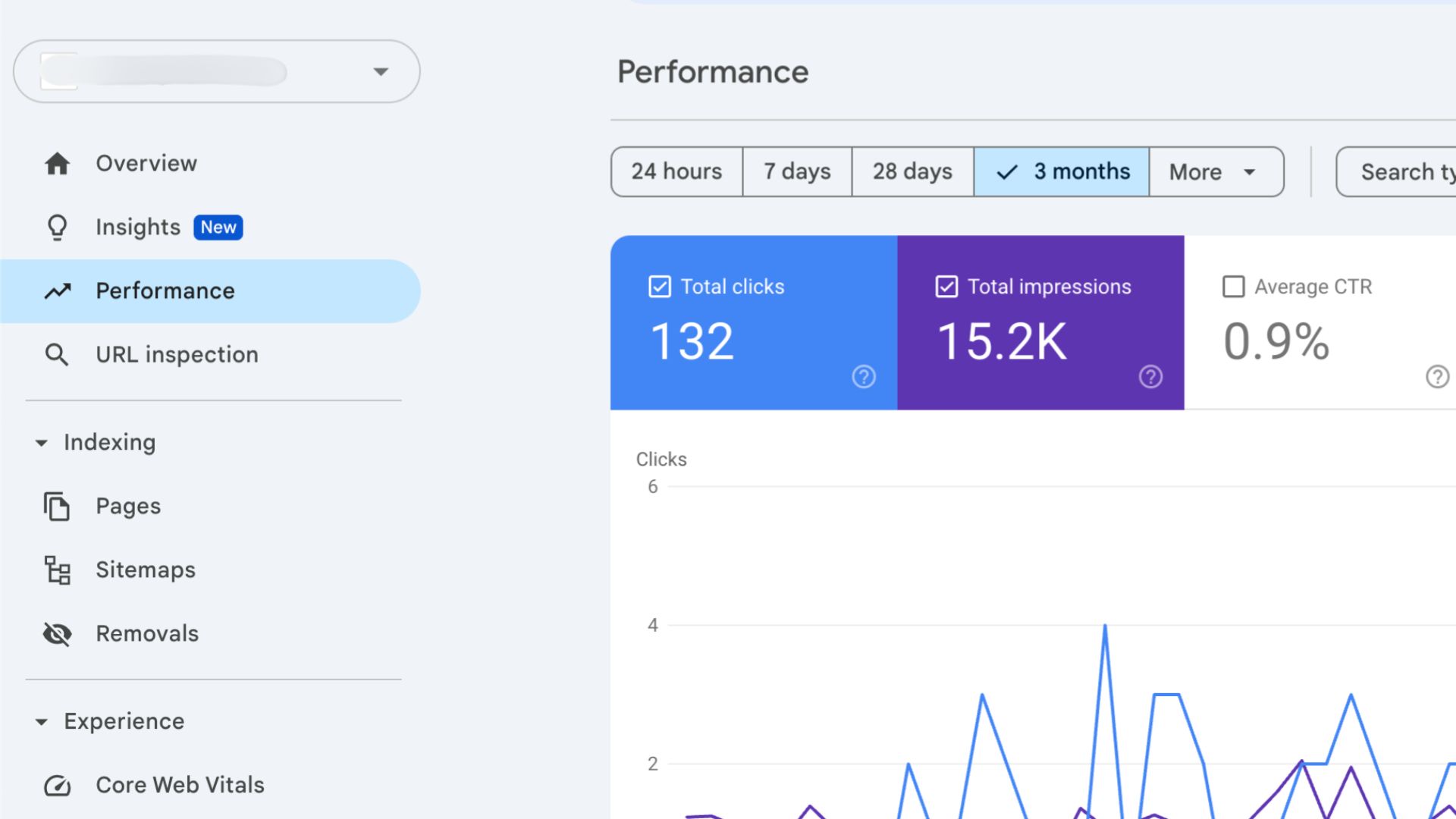Click the Overview home icon
The height and width of the screenshot is (819, 1456).
point(58,163)
